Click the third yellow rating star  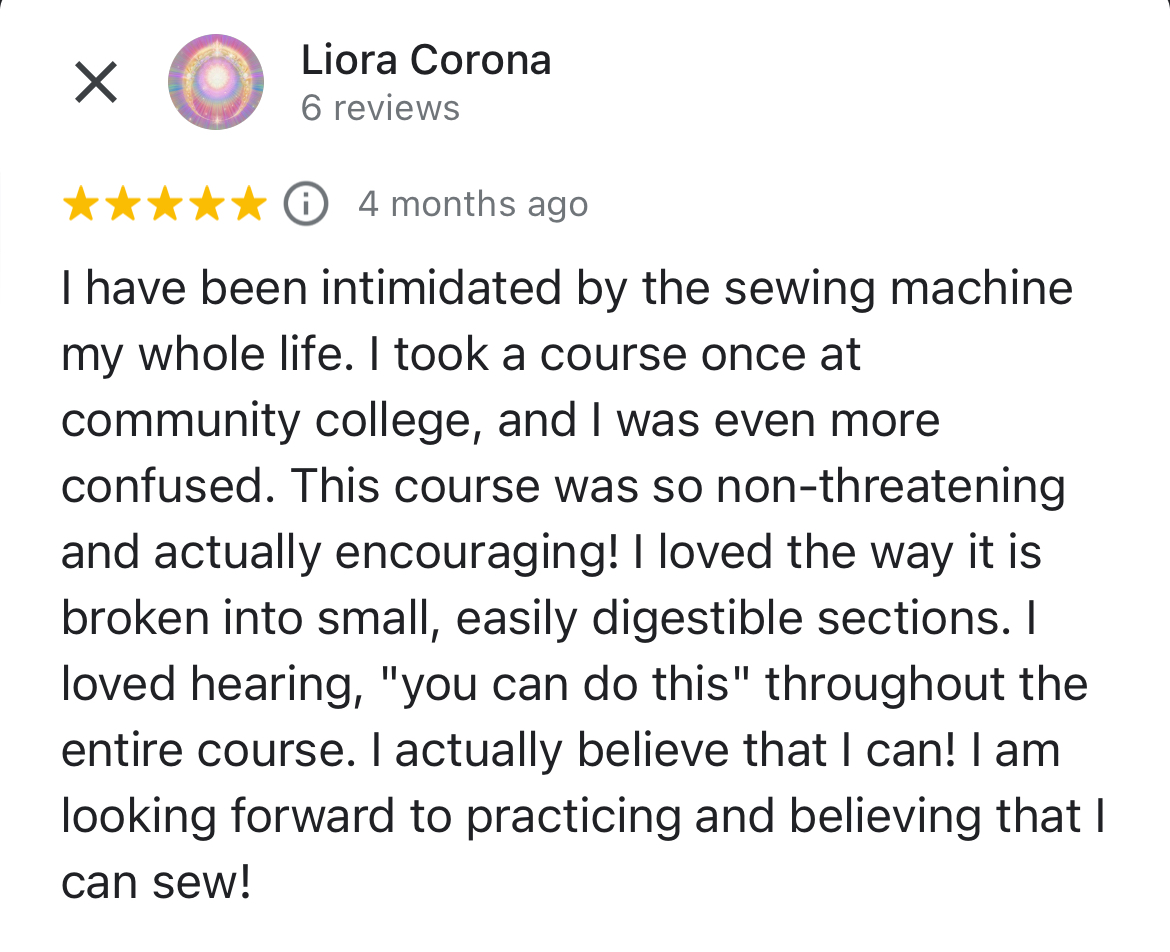coord(164,204)
